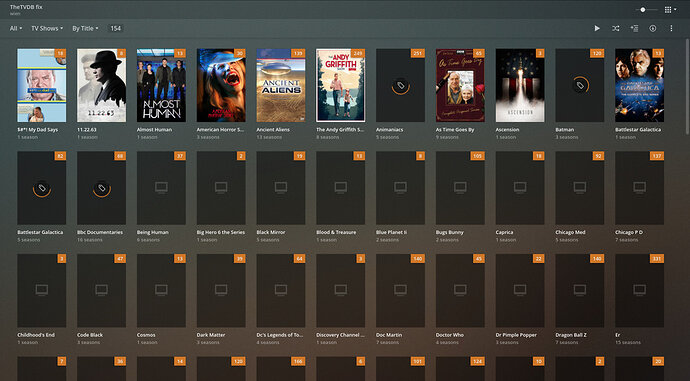Viewport: 690px width, 381px height.
Task: Click the Dragon Ball Z placeholder icon
Action: [x=580, y=290]
